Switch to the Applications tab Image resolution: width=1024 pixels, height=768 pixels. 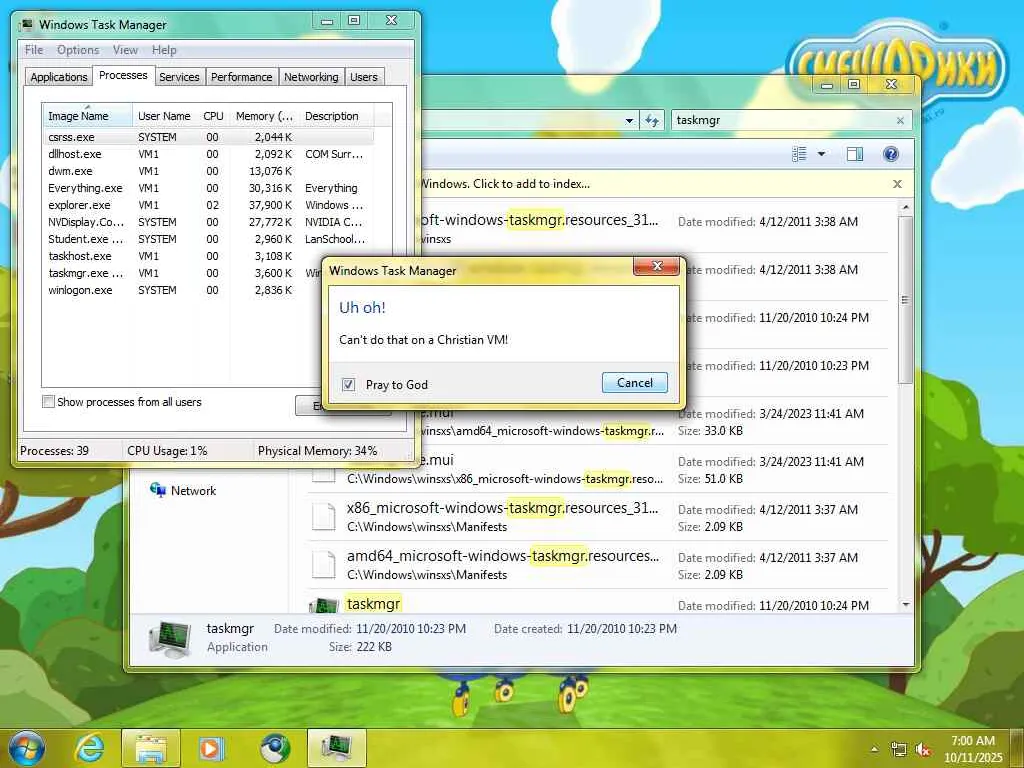tap(59, 77)
